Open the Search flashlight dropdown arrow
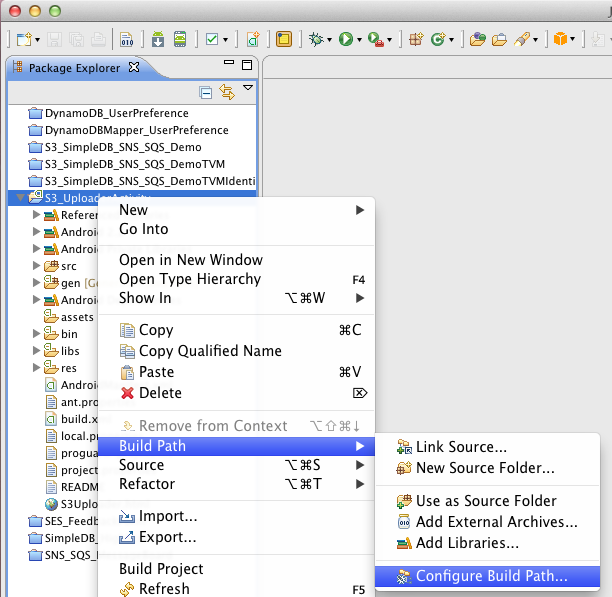This screenshot has width=612, height=597. click(x=536, y=40)
